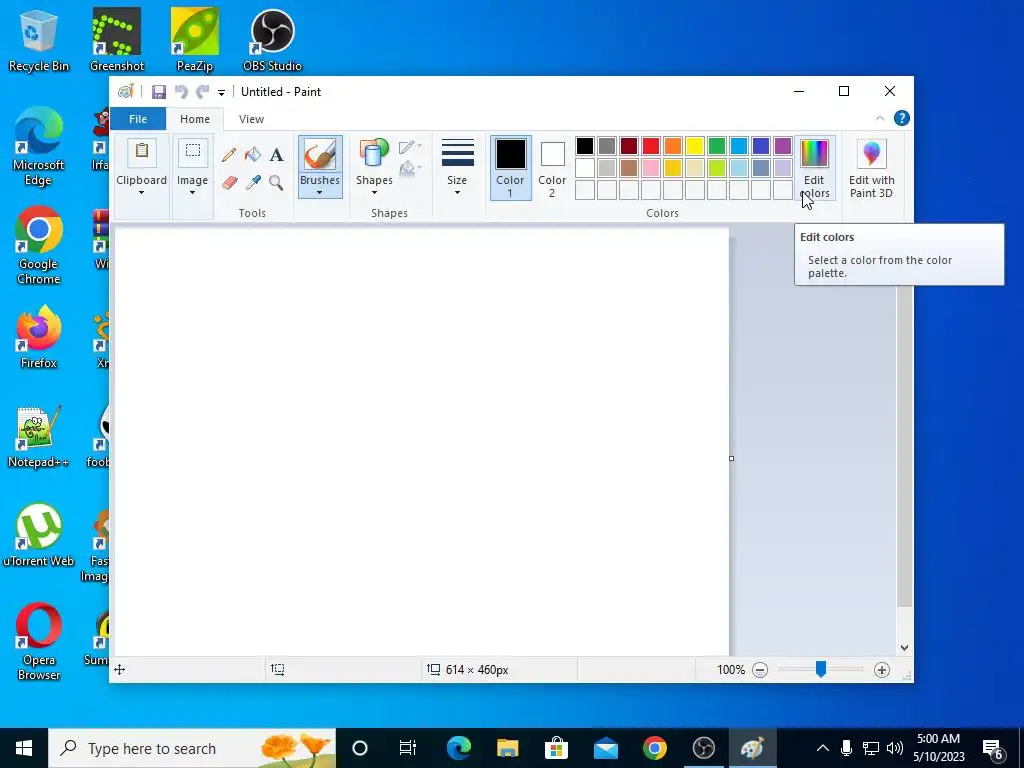
Task: Open the Shape outline dropdown
Action: point(409,147)
